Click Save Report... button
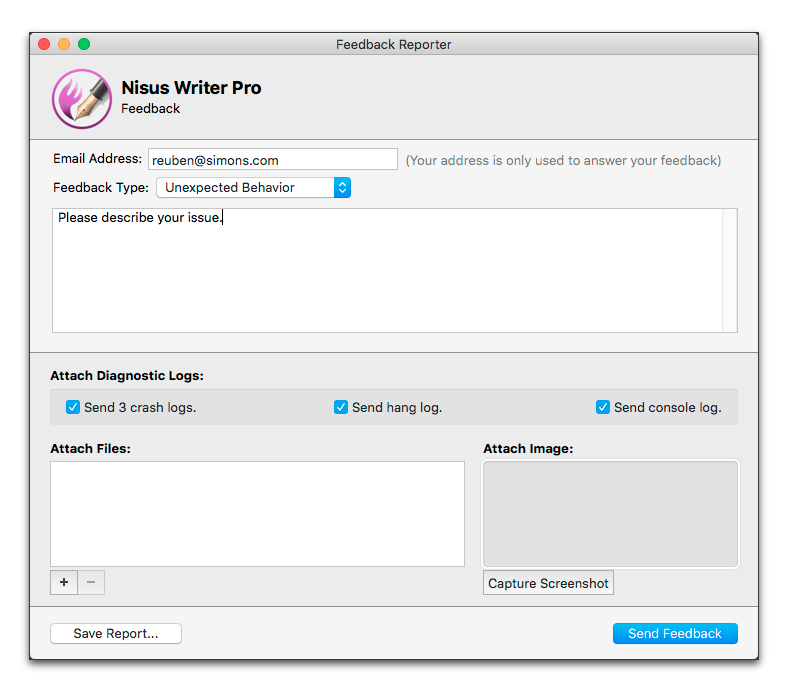The image size is (789, 692). pyautogui.click(x=116, y=633)
